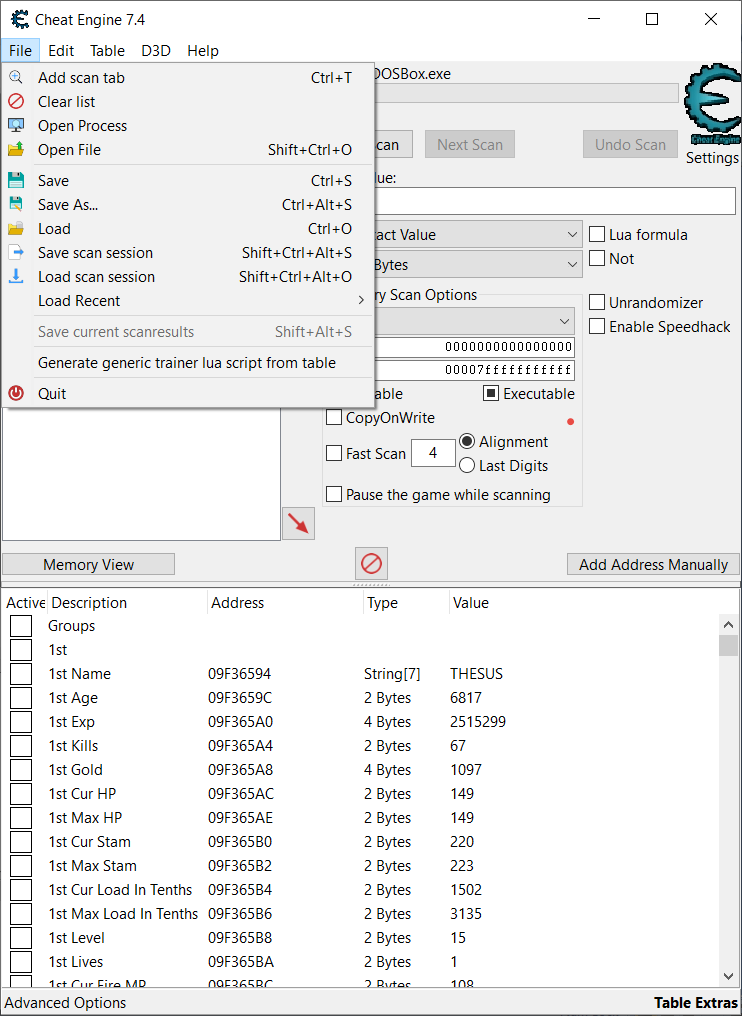The height and width of the screenshot is (1016, 742).
Task: Toggle the Enable Speedhack checkbox
Action: pos(597,327)
